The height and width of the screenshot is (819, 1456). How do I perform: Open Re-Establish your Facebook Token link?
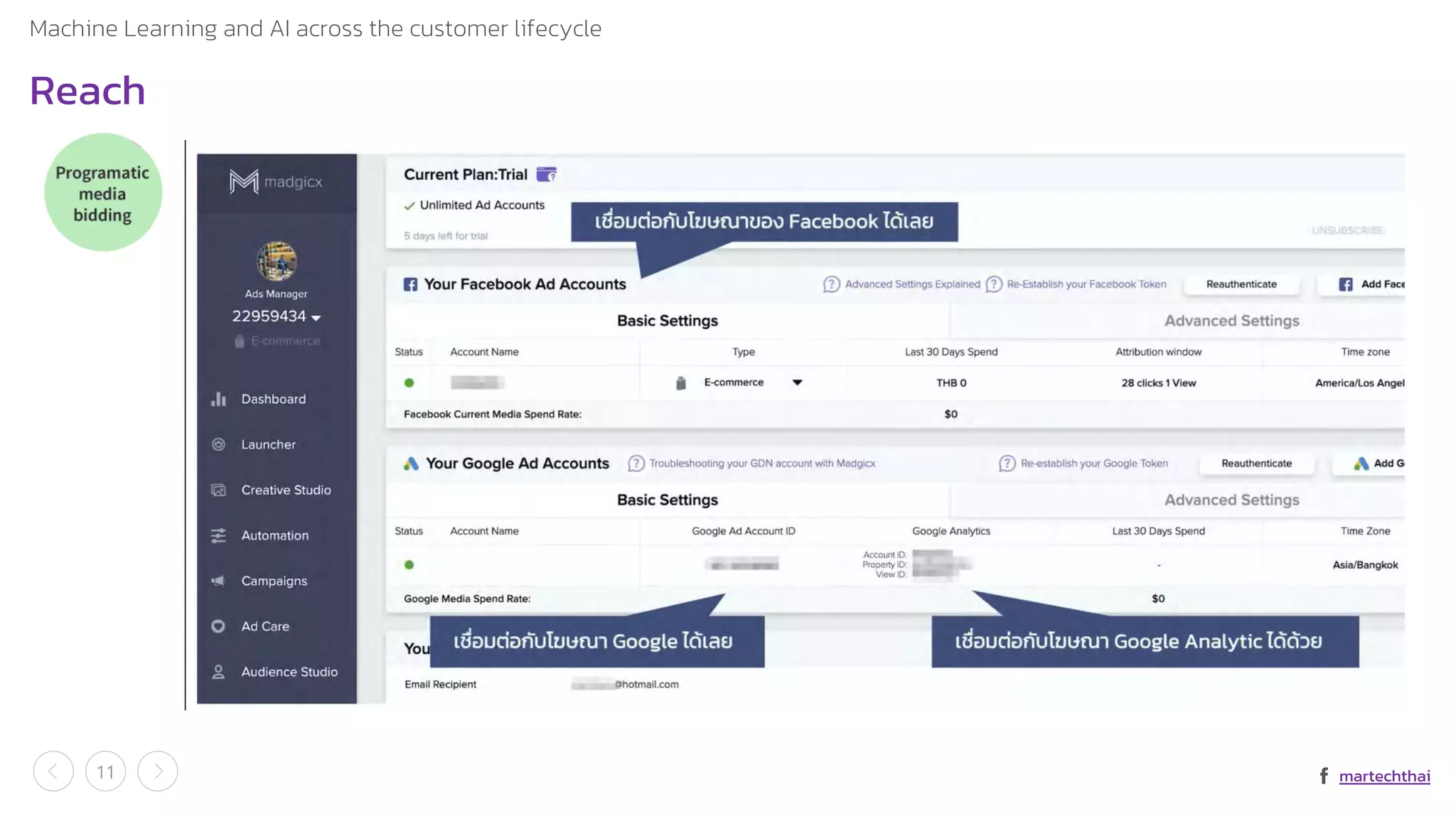pos(1086,284)
